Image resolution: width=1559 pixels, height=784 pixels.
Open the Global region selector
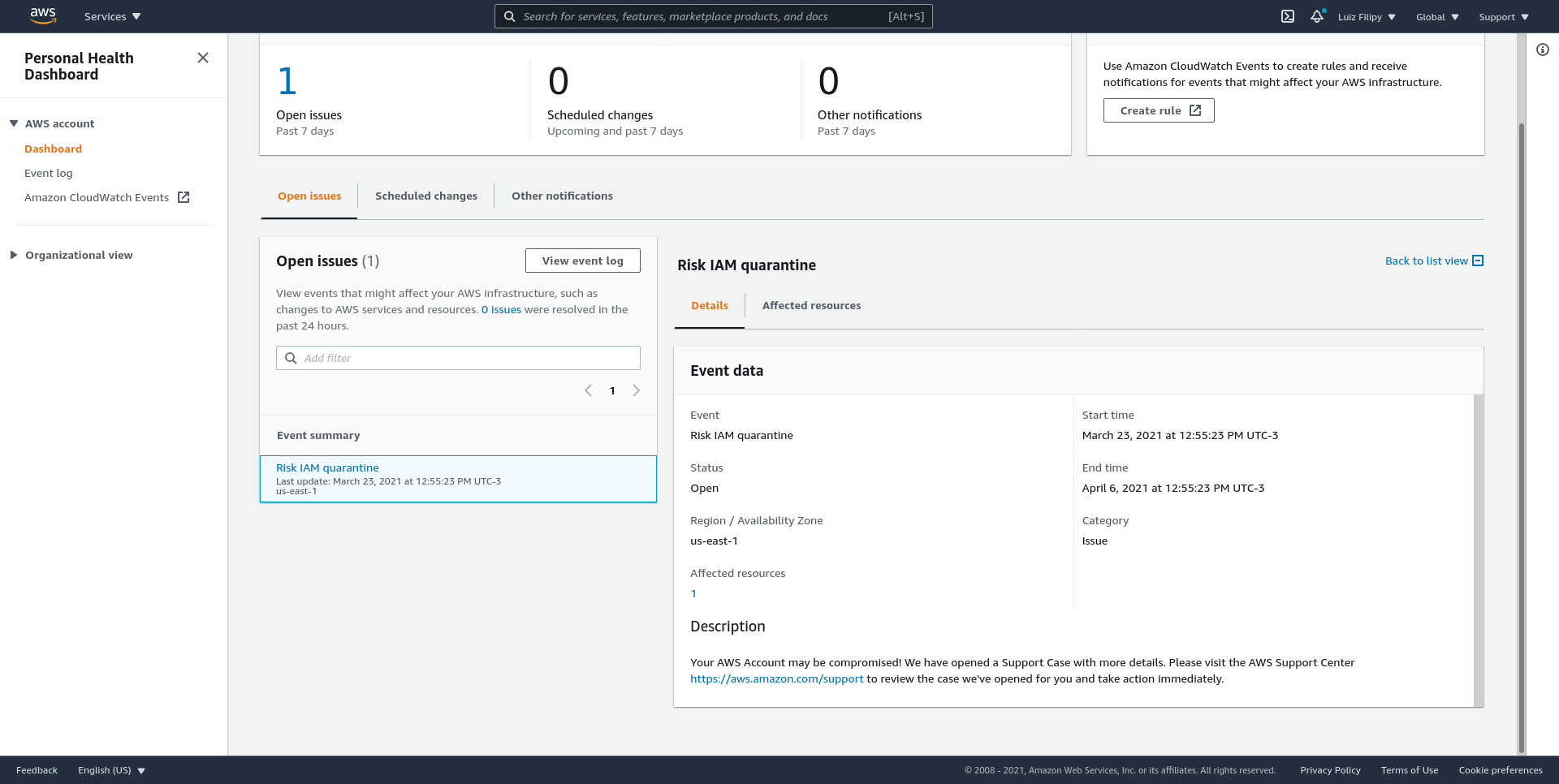tap(1437, 17)
